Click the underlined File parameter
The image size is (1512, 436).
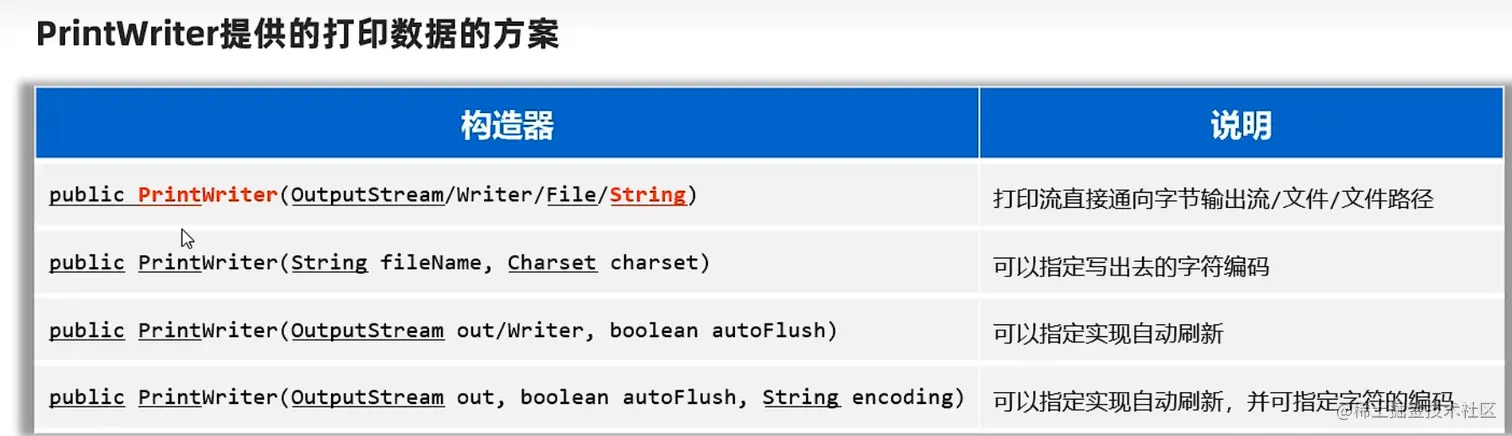571,194
